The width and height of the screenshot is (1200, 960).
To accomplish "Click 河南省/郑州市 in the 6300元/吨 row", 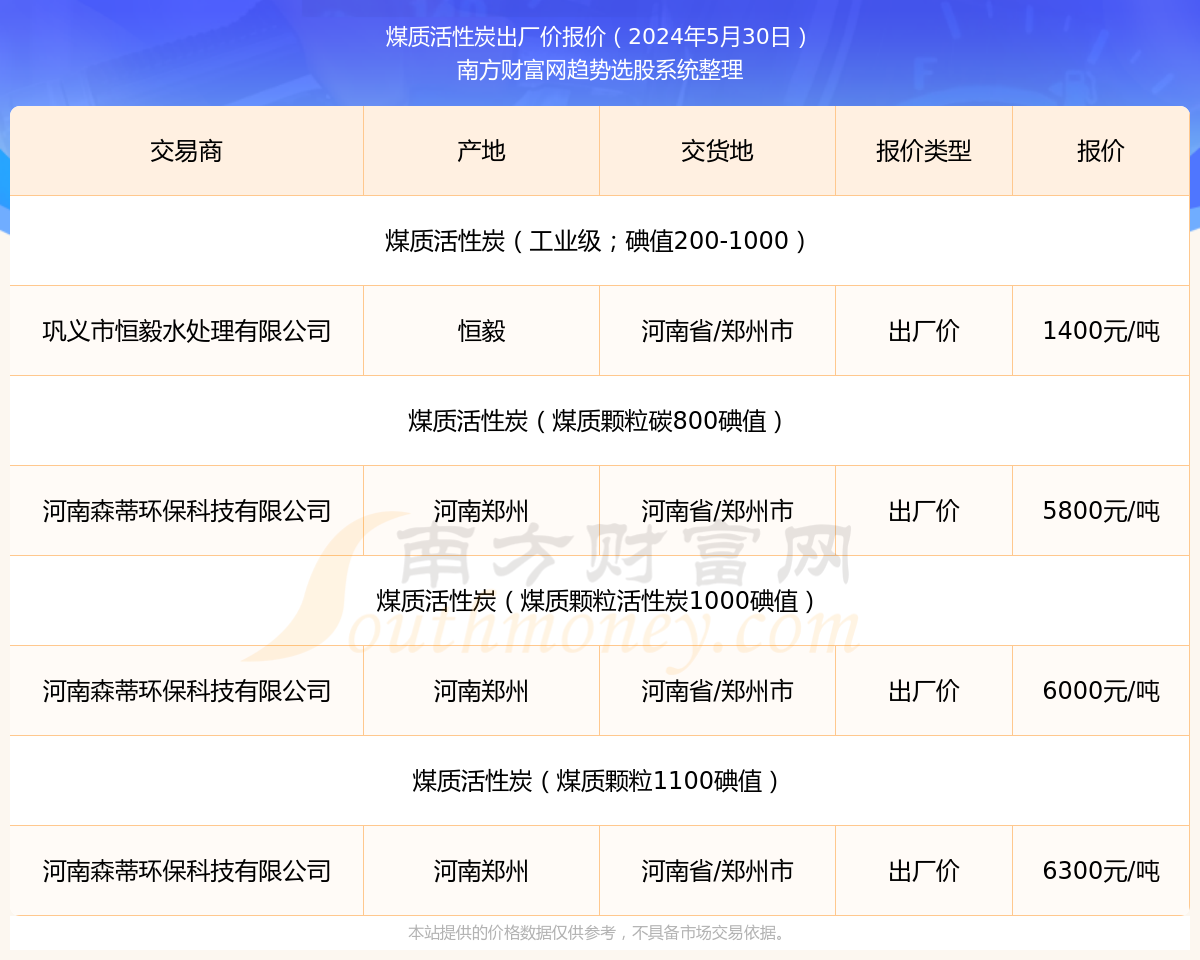I will click(717, 871).
